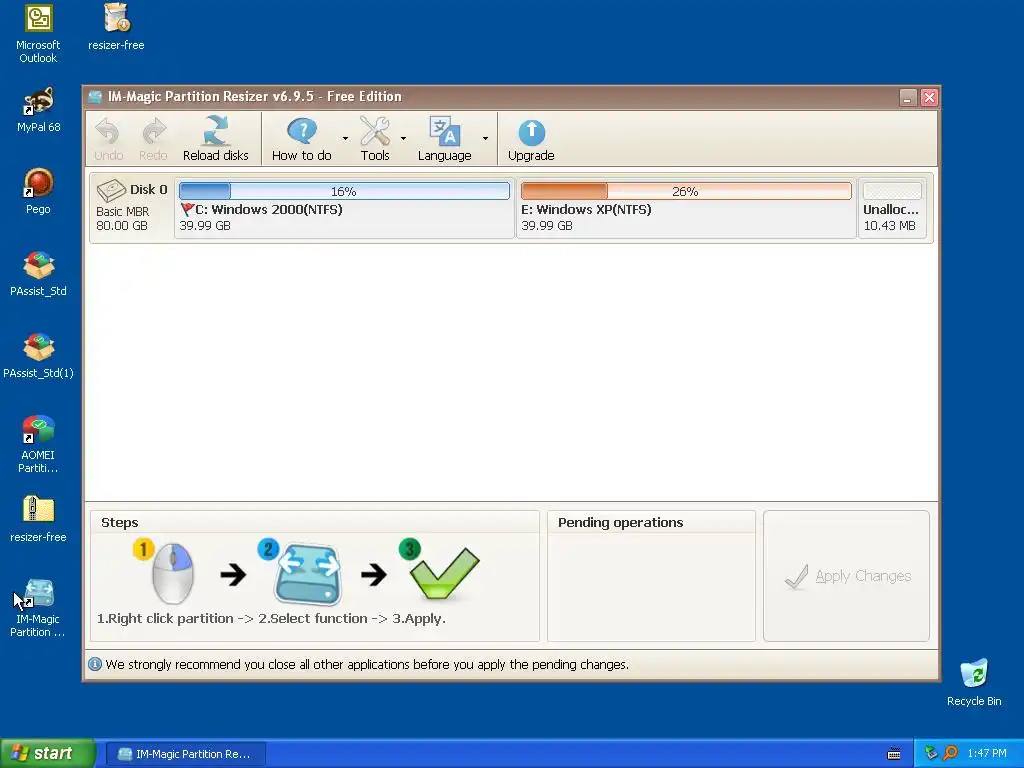1024x768 pixels.
Task: Open the Windows start menu
Action: (x=48, y=754)
